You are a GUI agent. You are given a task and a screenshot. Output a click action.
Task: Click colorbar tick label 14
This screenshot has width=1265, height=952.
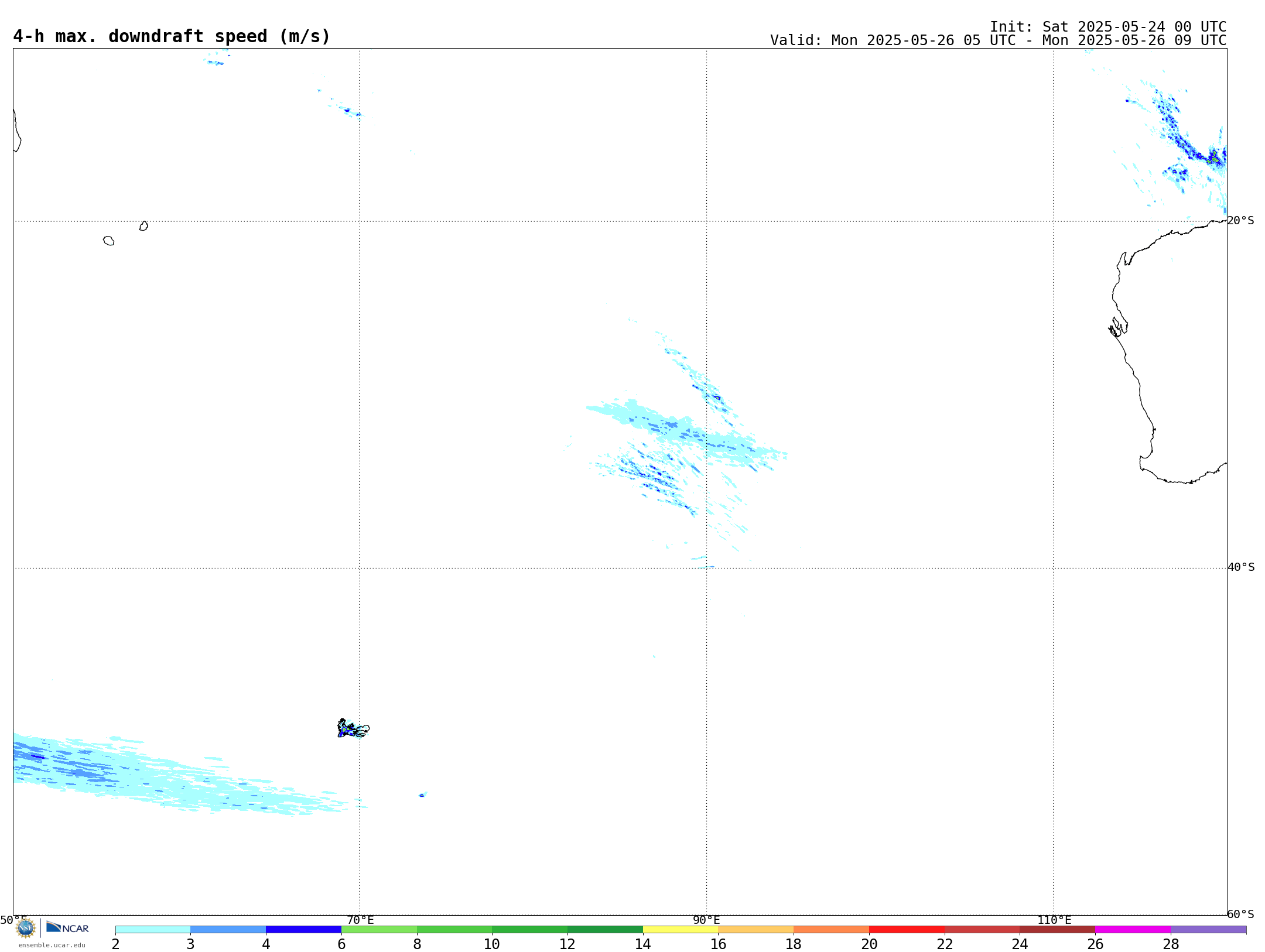click(643, 944)
